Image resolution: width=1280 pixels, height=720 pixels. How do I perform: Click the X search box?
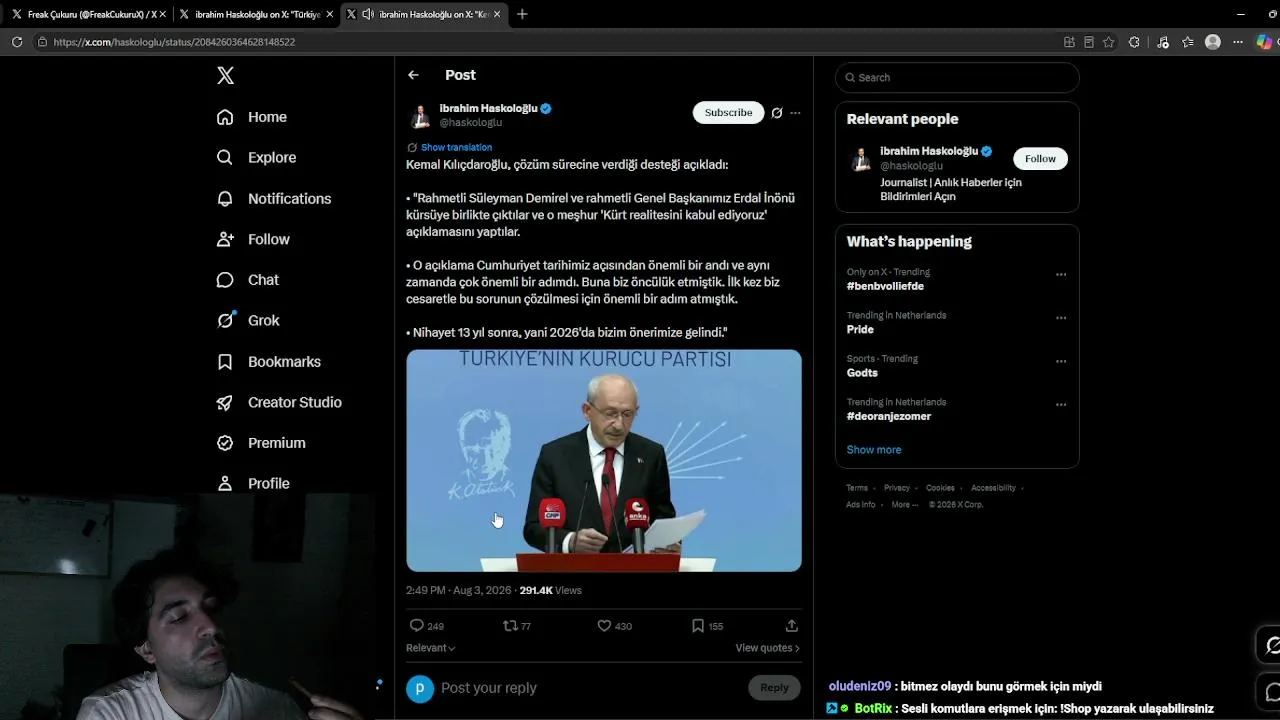point(957,77)
